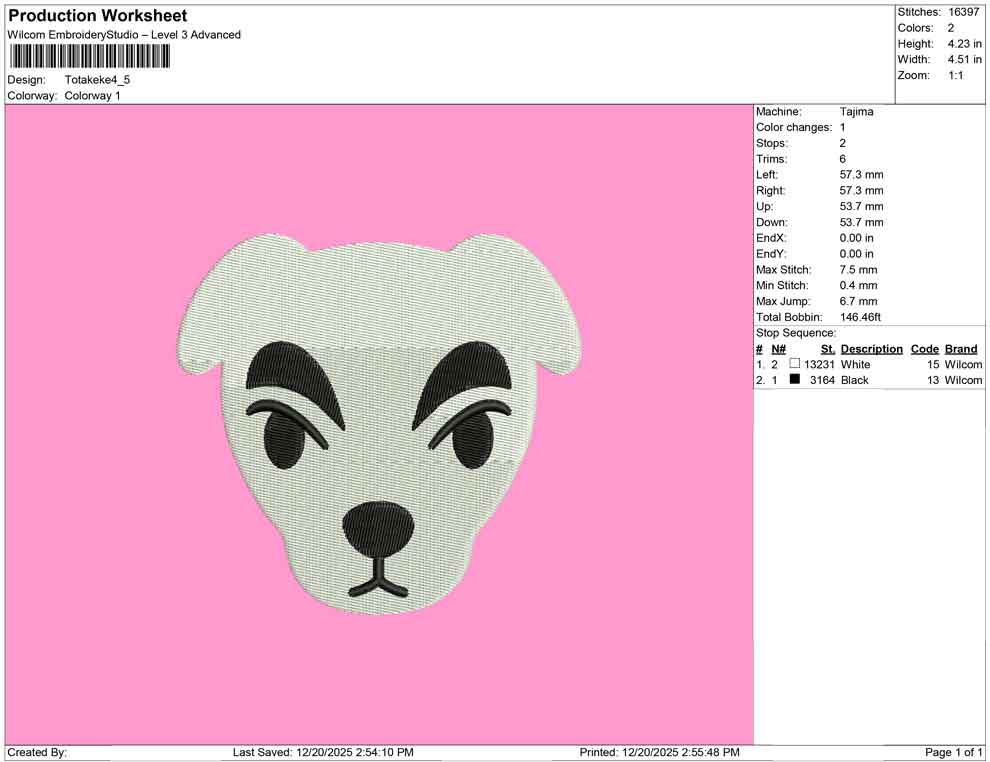This screenshot has height=762, width=990.
Task: Select the white thread stitch count '13231'
Action: coord(820,364)
